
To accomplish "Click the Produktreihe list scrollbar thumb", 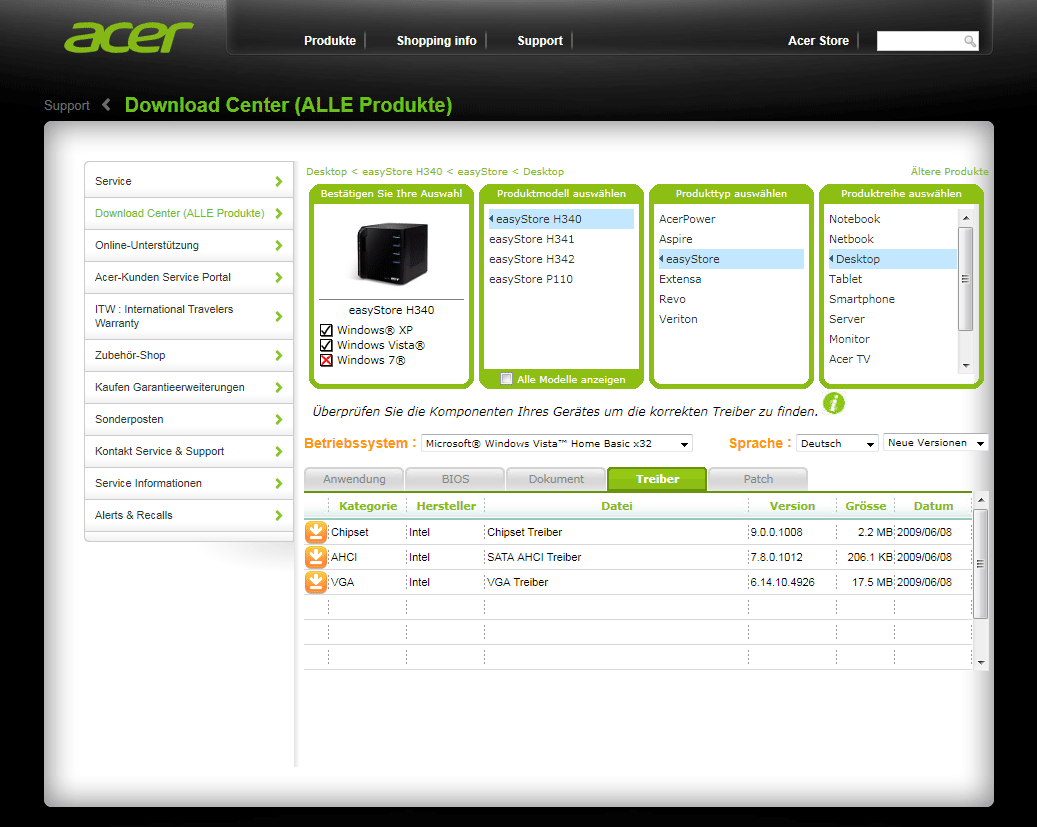I will 966,279.
